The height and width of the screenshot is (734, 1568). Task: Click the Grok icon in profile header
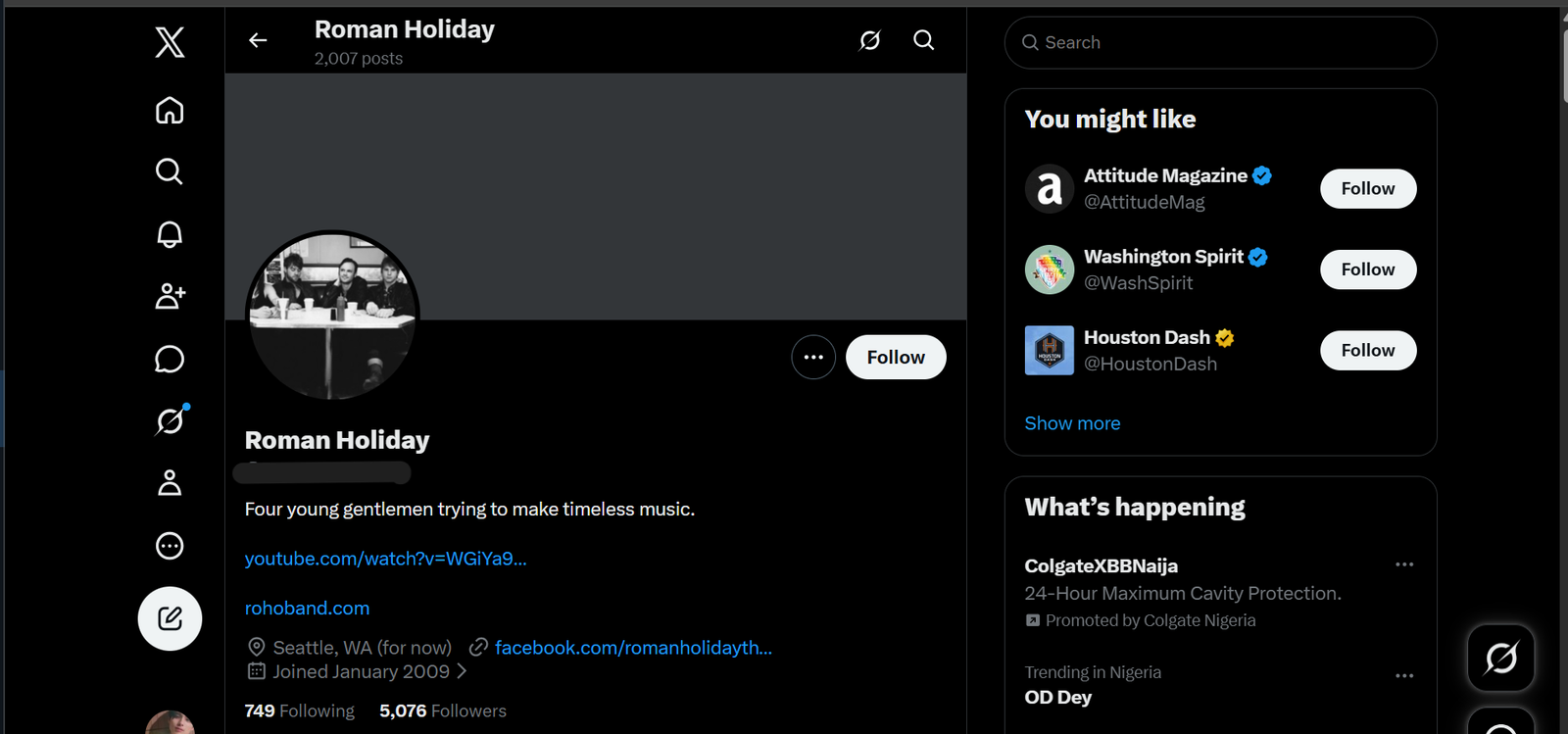(x=870, y=40)
